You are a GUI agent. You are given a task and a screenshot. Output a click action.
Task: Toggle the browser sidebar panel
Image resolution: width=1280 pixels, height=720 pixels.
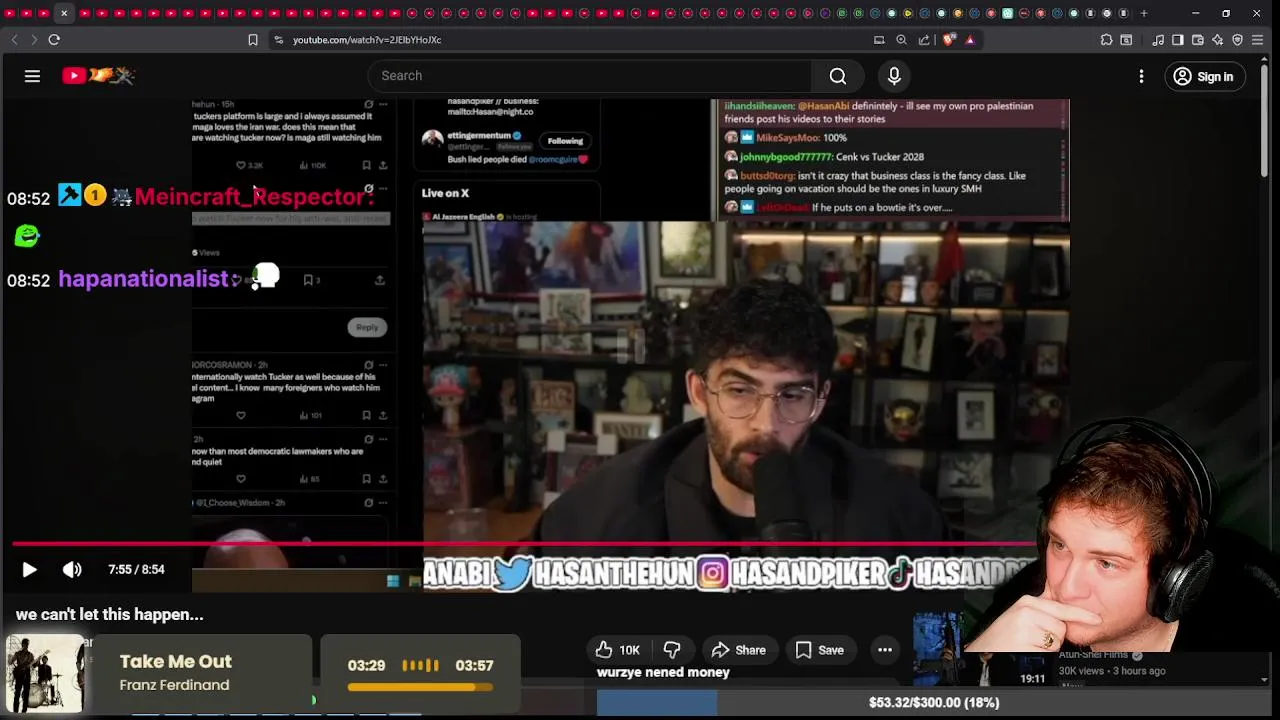1178,40
